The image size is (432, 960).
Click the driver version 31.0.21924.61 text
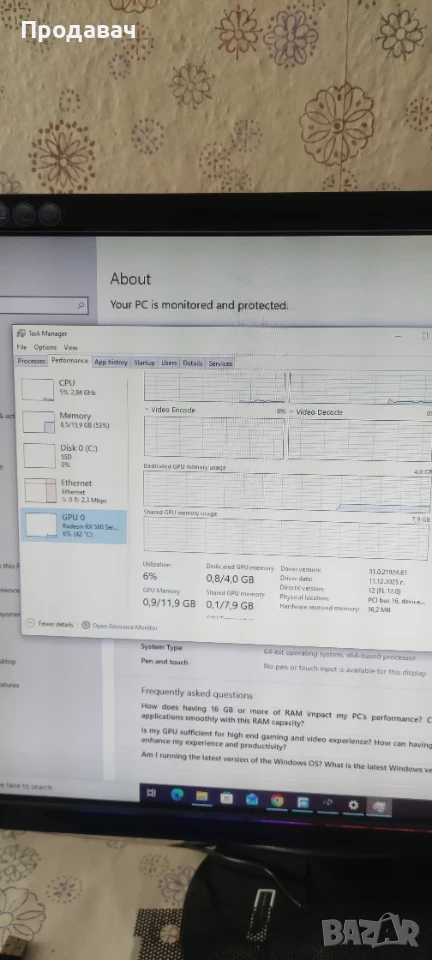point(389,571)
